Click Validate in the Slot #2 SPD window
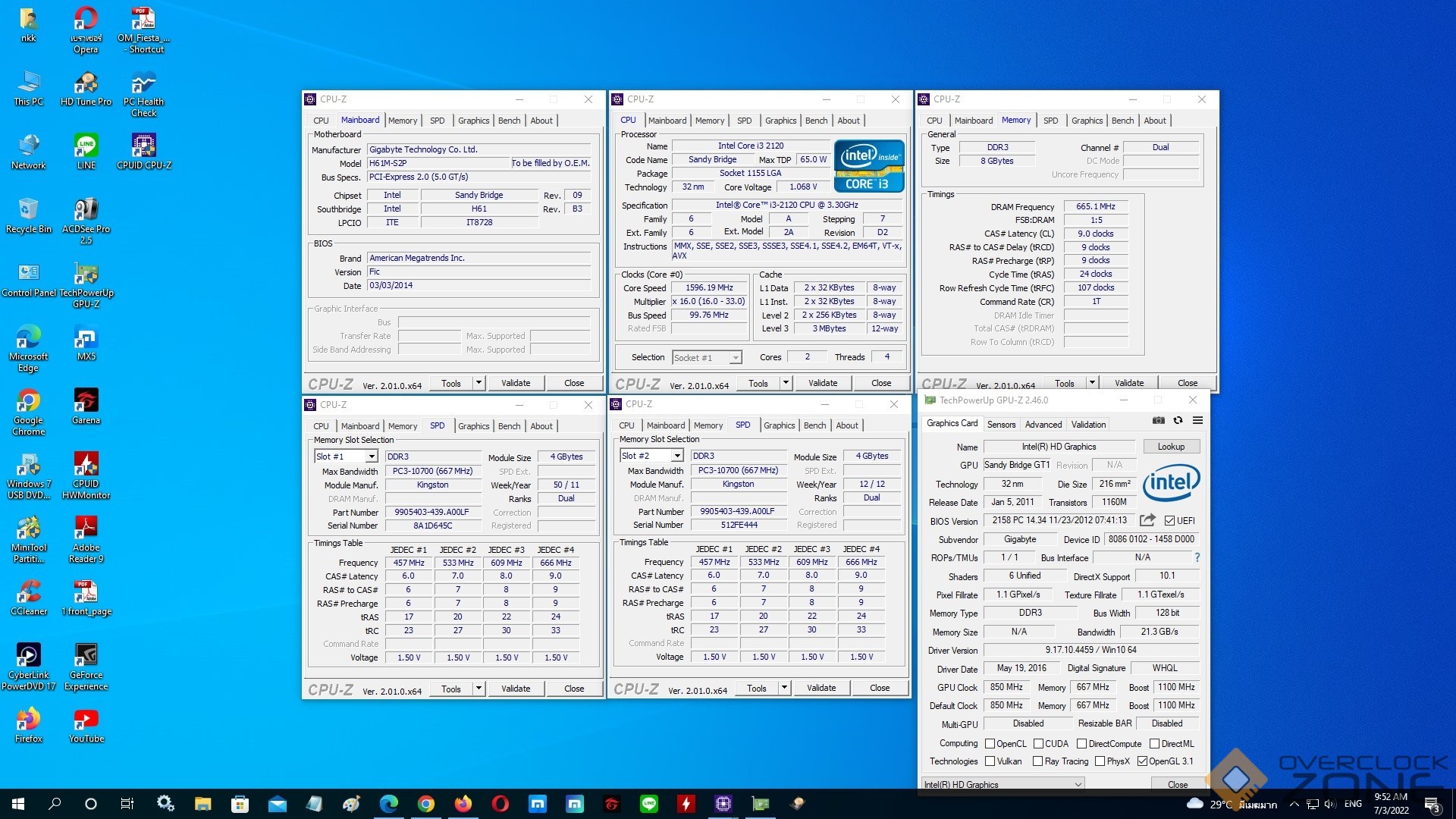Viewport: 1456px width, 819px height. (x=821, y=688)
